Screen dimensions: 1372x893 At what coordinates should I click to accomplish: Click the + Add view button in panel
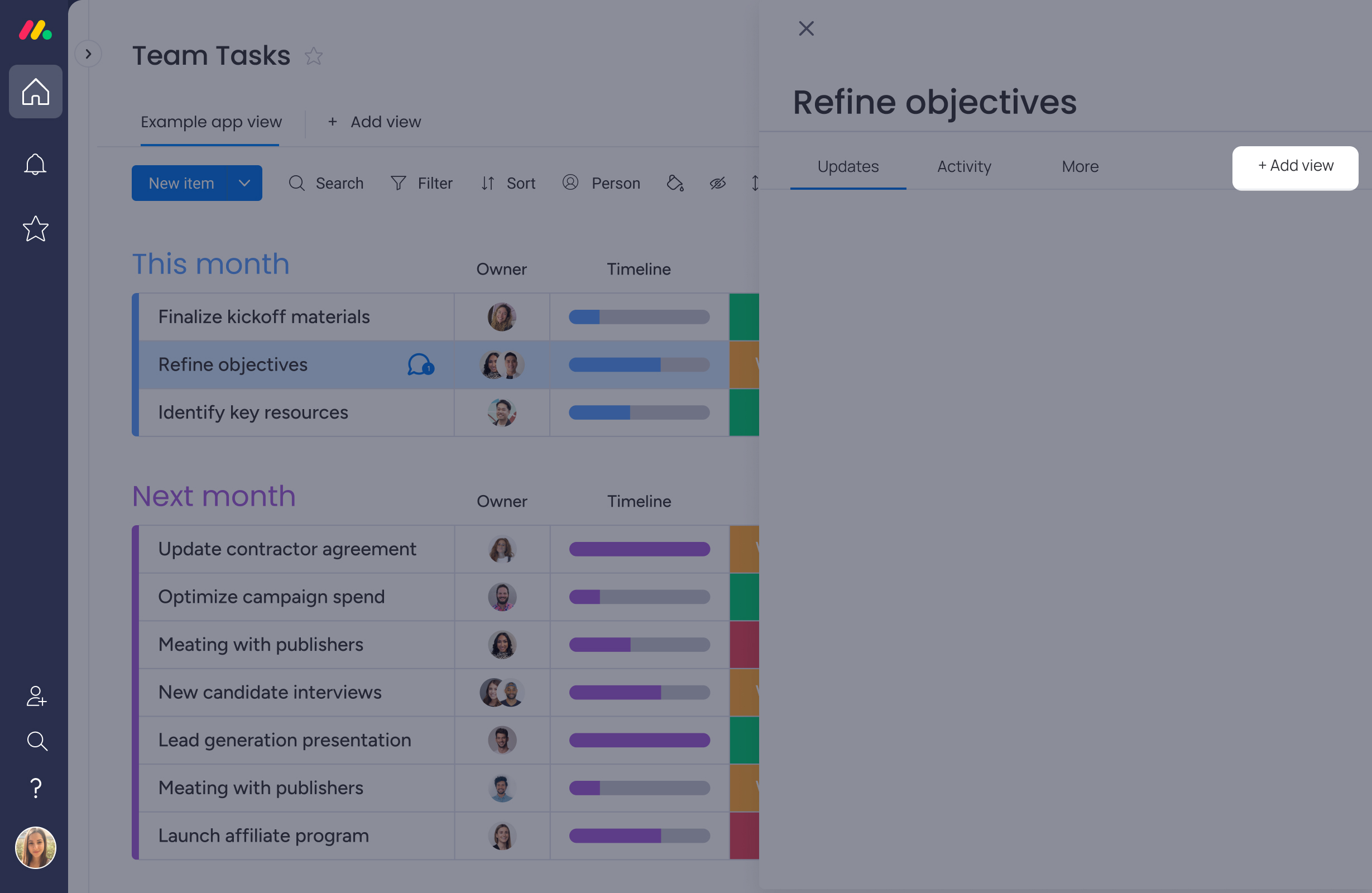pyautogui.click(x=1295, y=167)
